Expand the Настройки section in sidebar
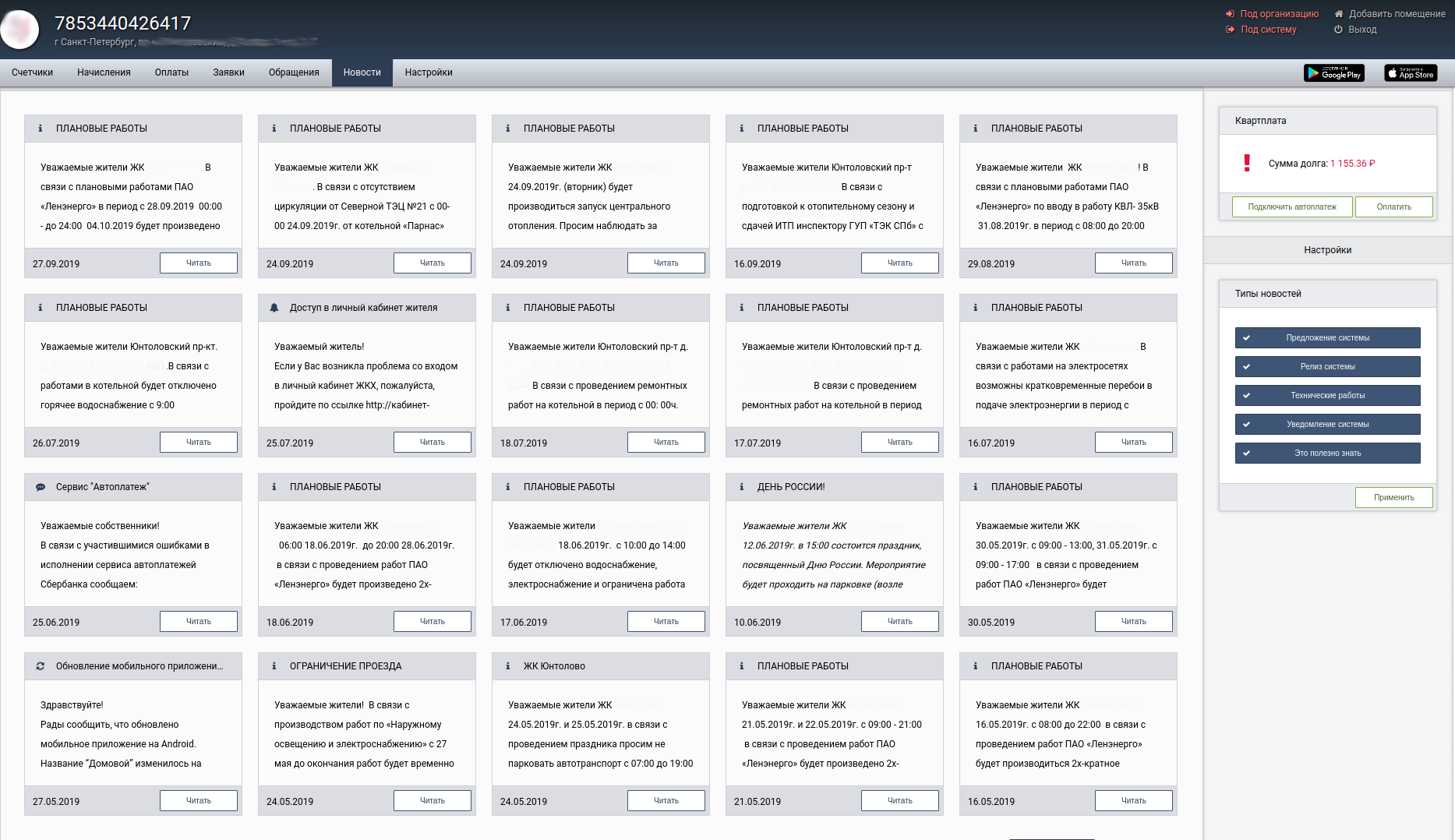The image size is (1455, 840). (x=1327, y=250)
